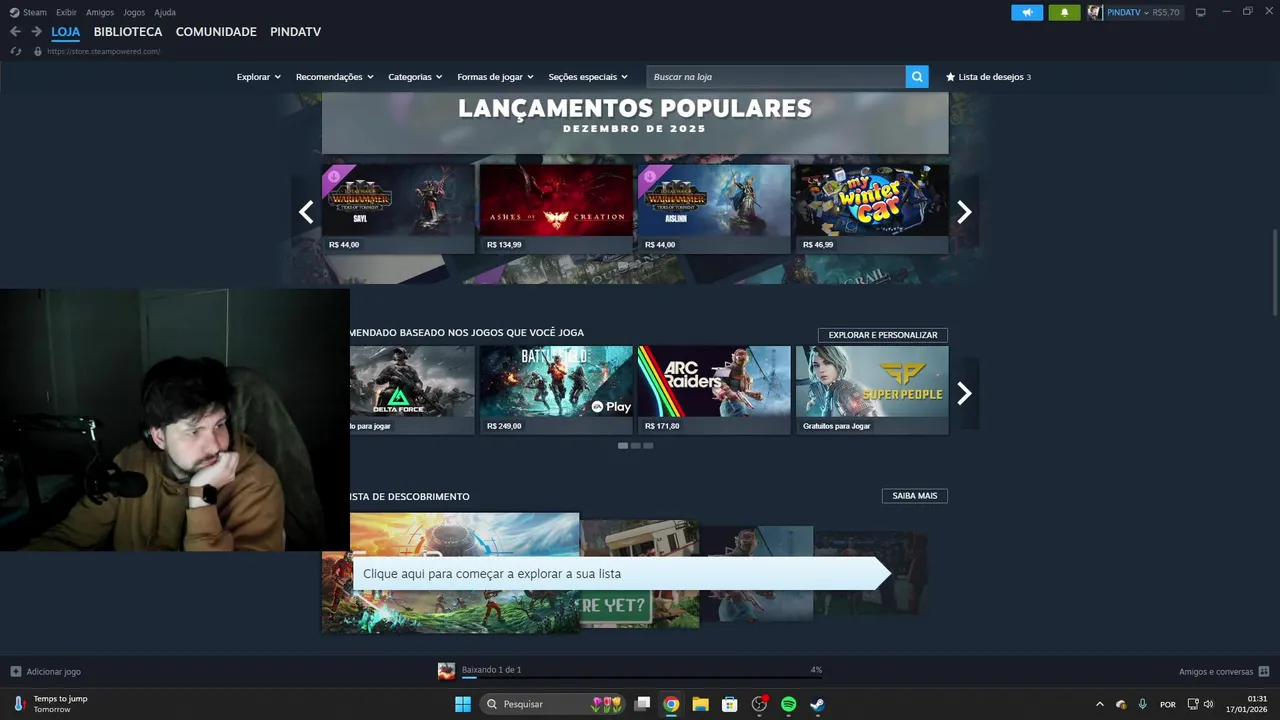1280x720 pixels.
Task: Go forward with the navigation arrow
Action: pyautogui.click(x=36, y=32)
